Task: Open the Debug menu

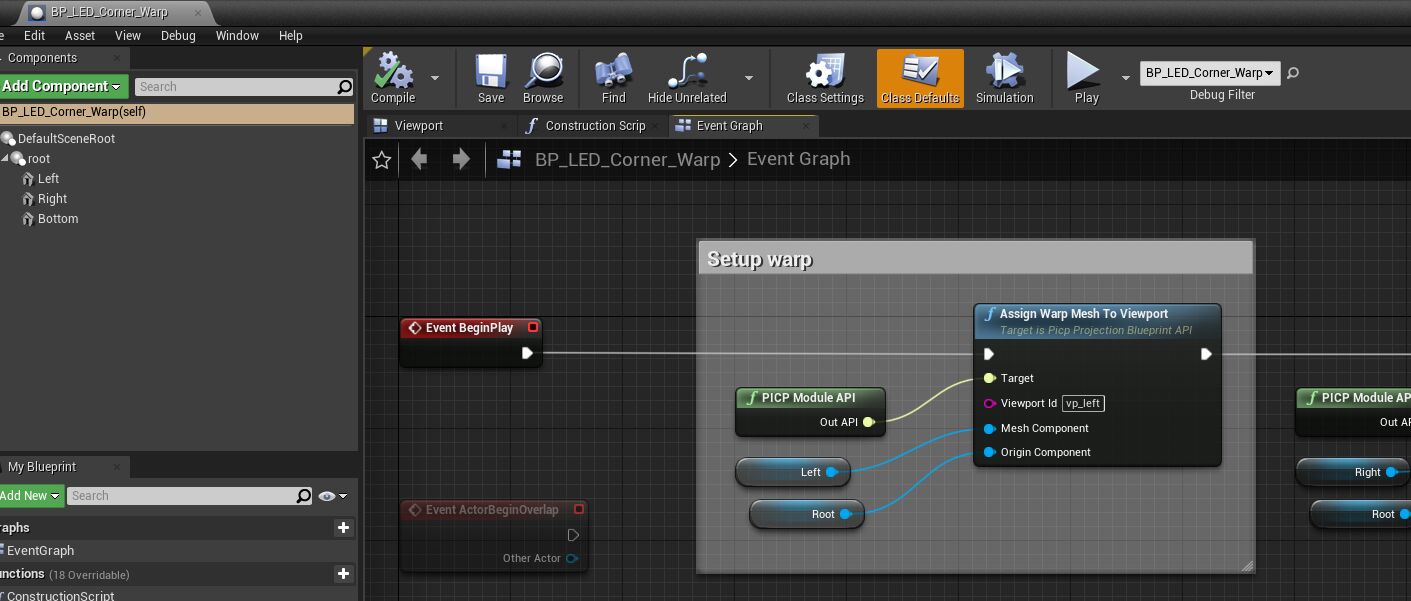Action: pos(178,35)
